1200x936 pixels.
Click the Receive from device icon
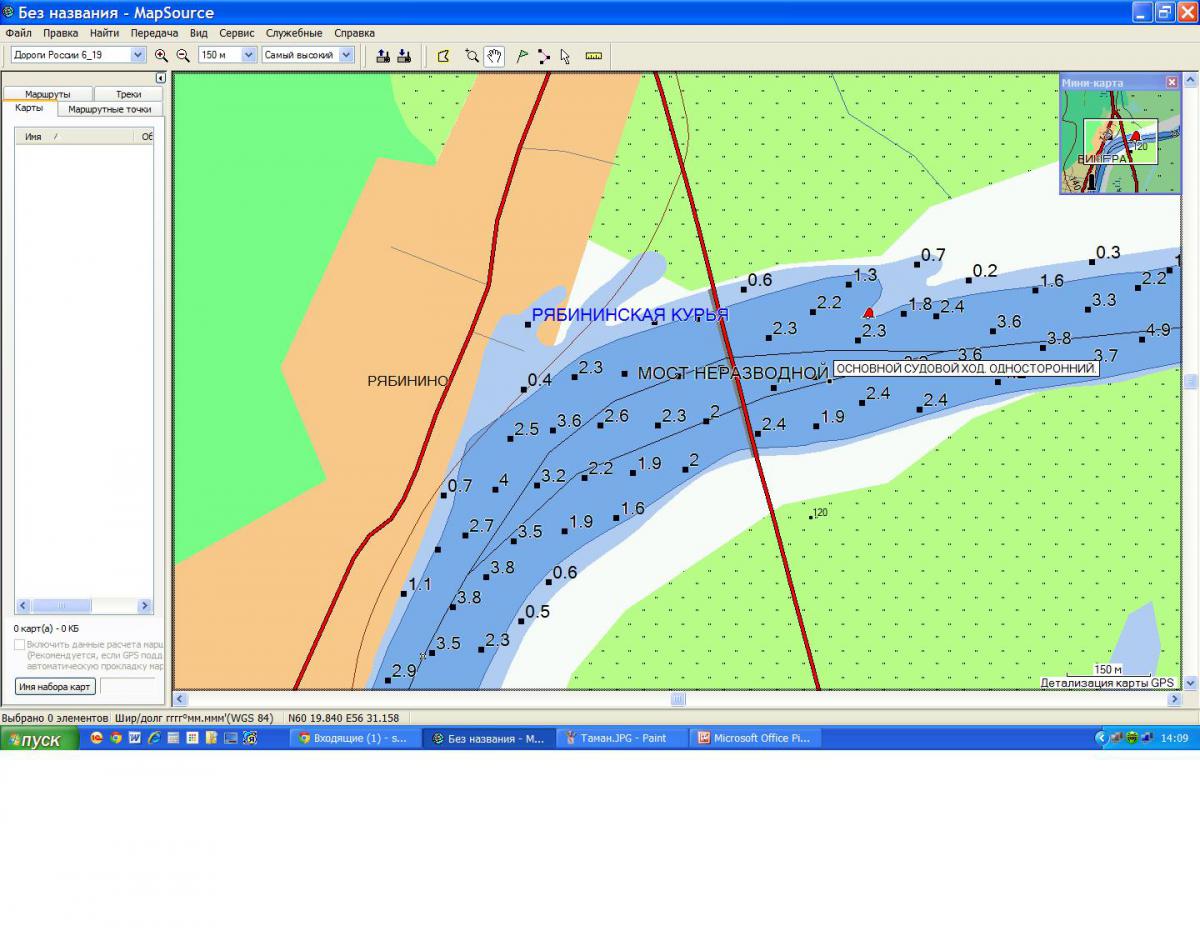click(x=404, y=56)
